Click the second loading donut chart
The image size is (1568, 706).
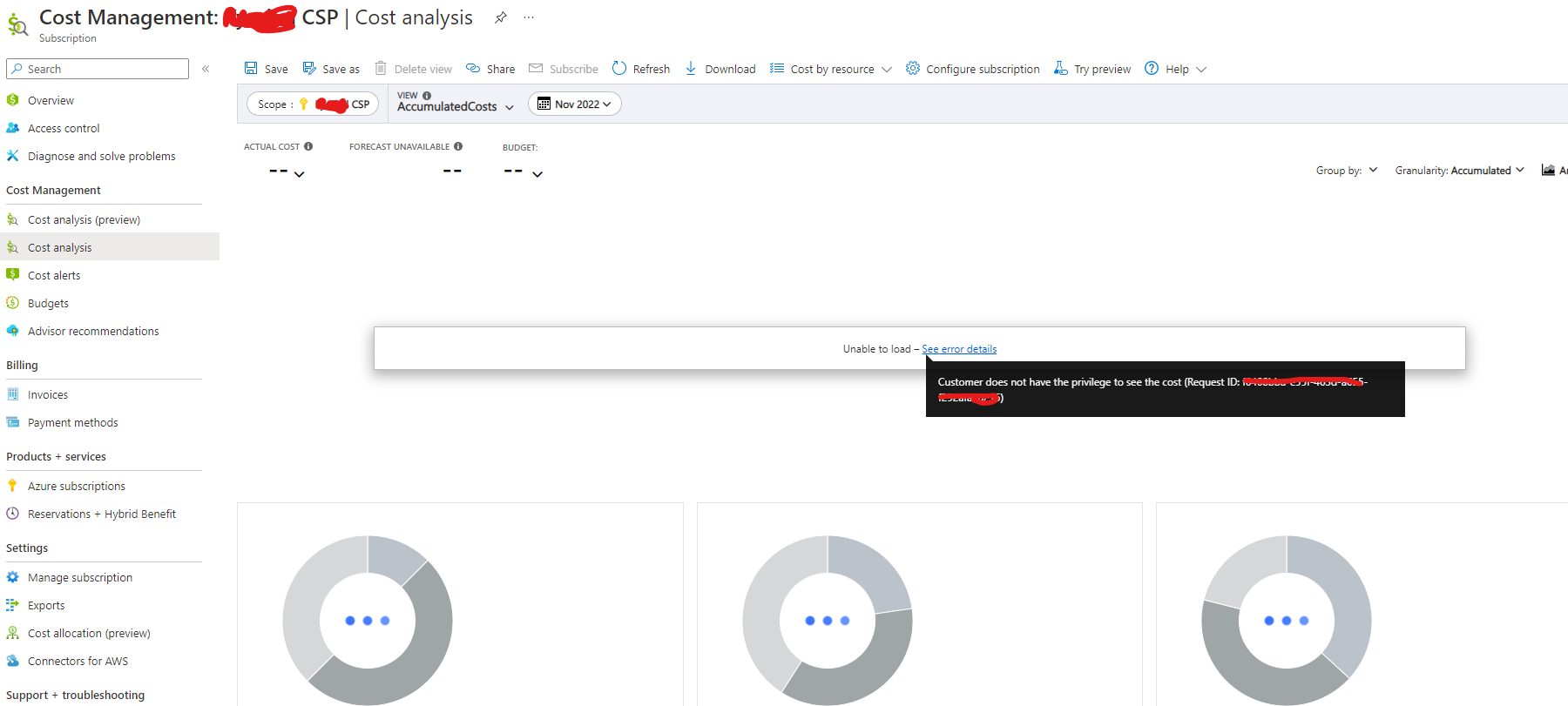[x=828, y=620]
